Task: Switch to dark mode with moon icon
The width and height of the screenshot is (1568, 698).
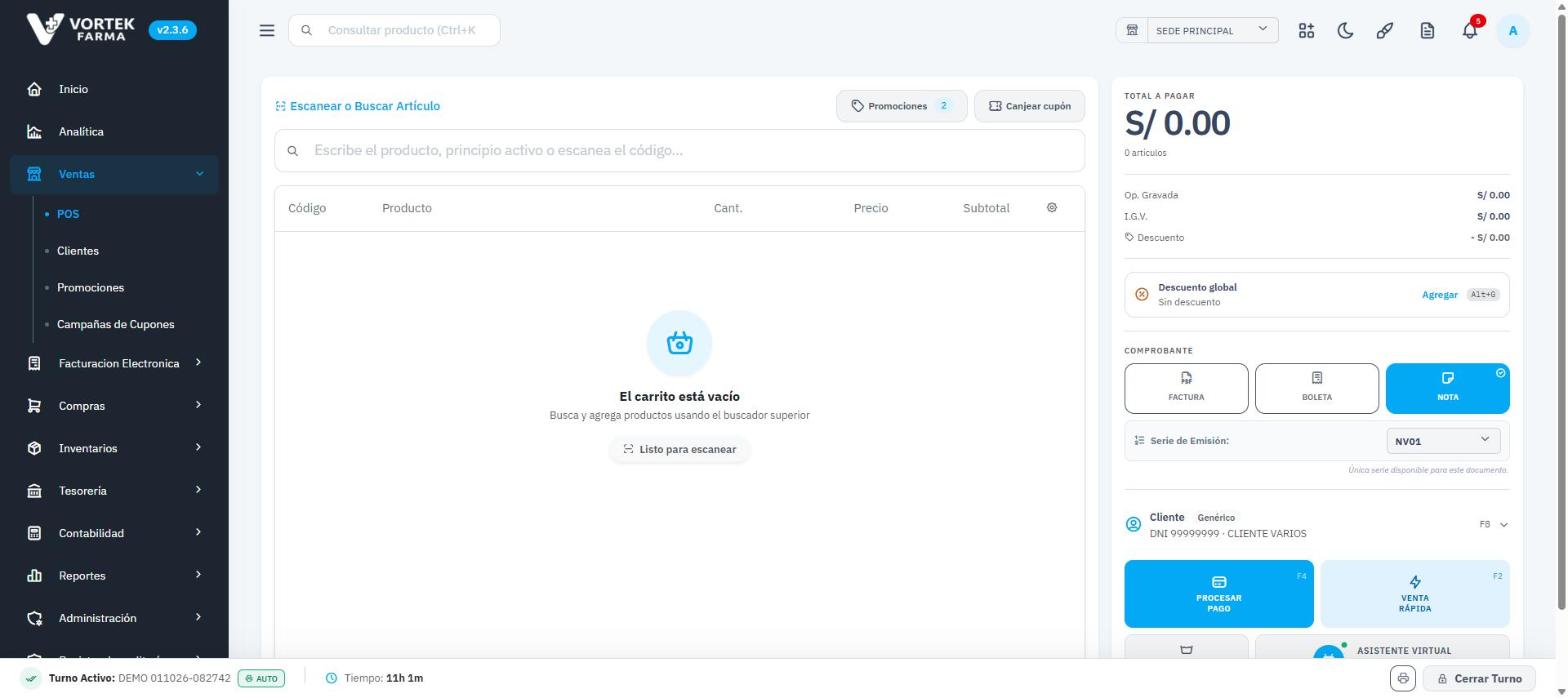Action: click(1345, 30)
